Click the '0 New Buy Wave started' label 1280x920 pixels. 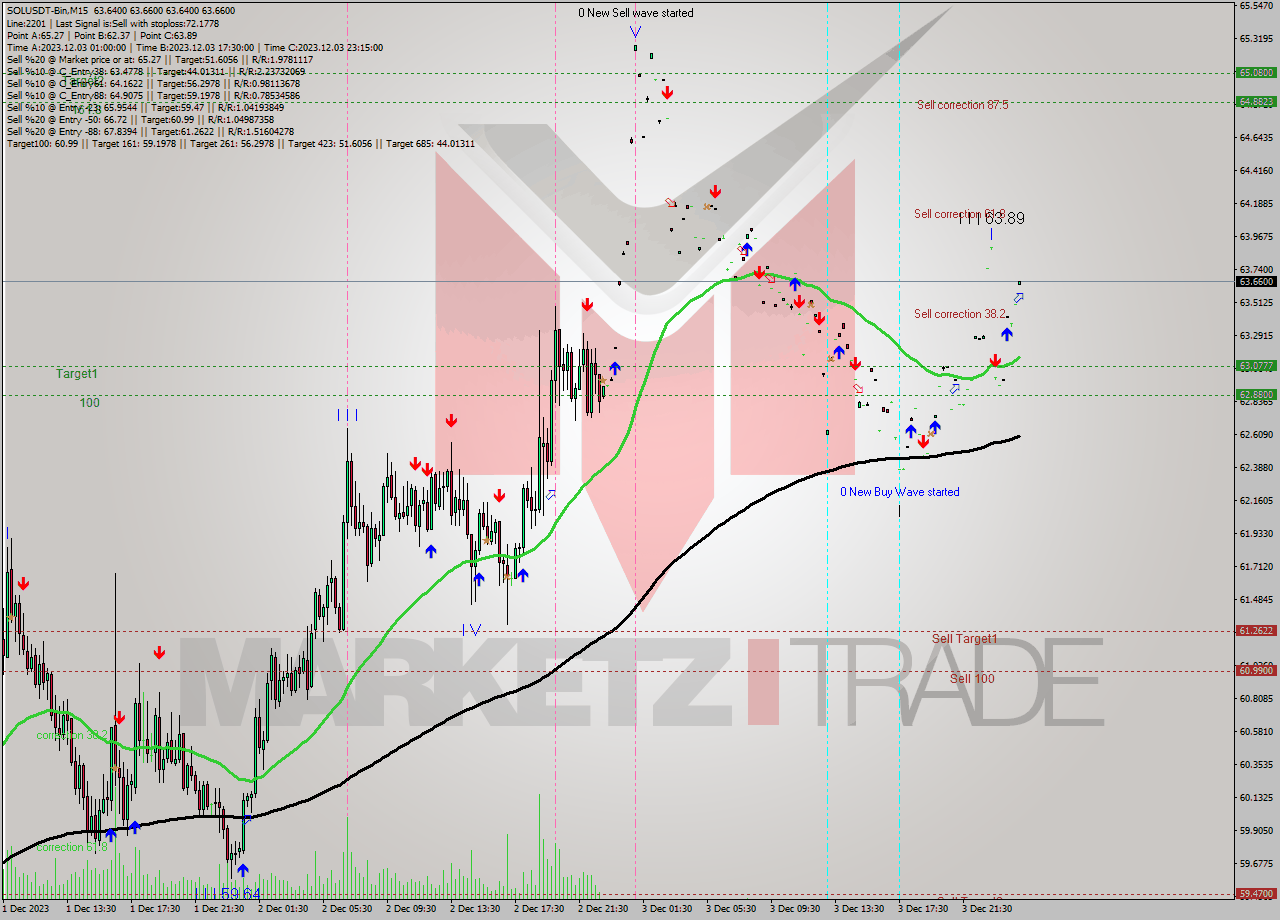tap(899, 492)
